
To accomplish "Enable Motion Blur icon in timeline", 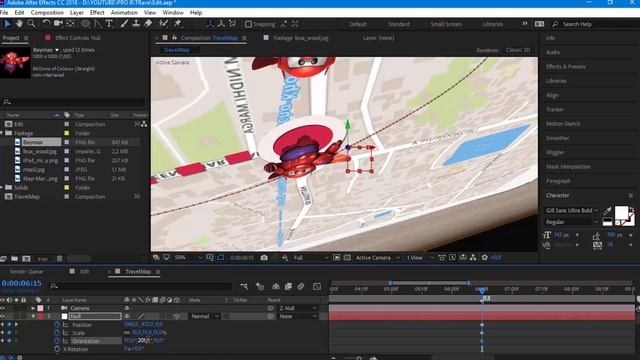I will (301, 287).
